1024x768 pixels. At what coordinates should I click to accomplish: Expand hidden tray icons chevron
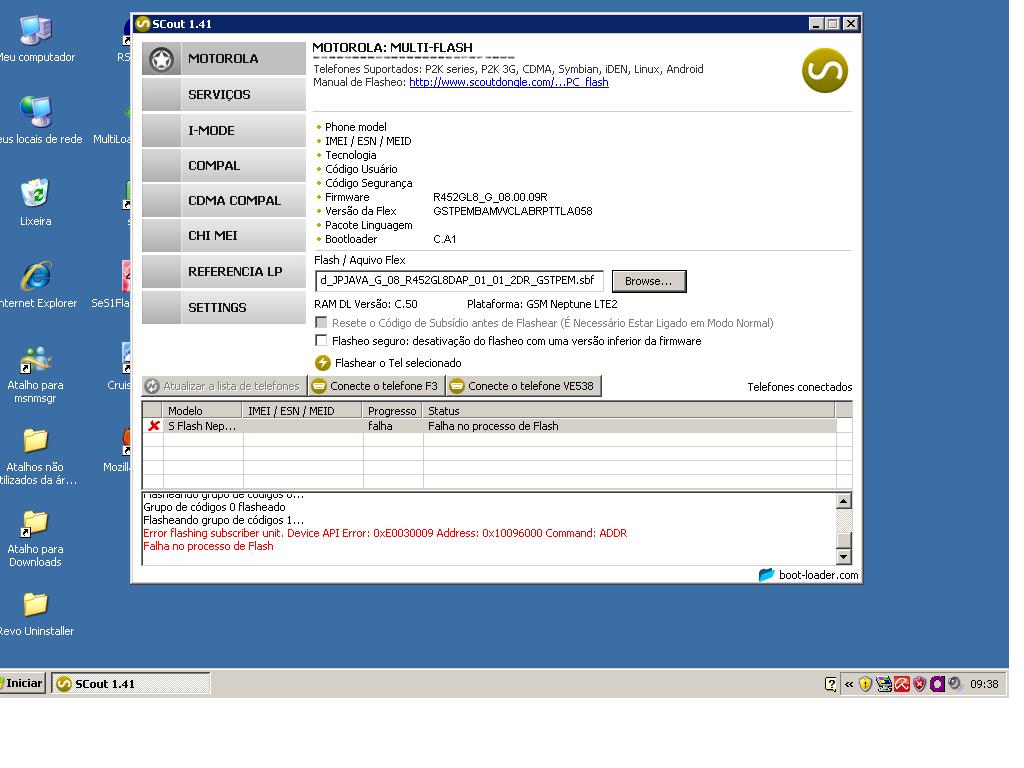[848, 684]
